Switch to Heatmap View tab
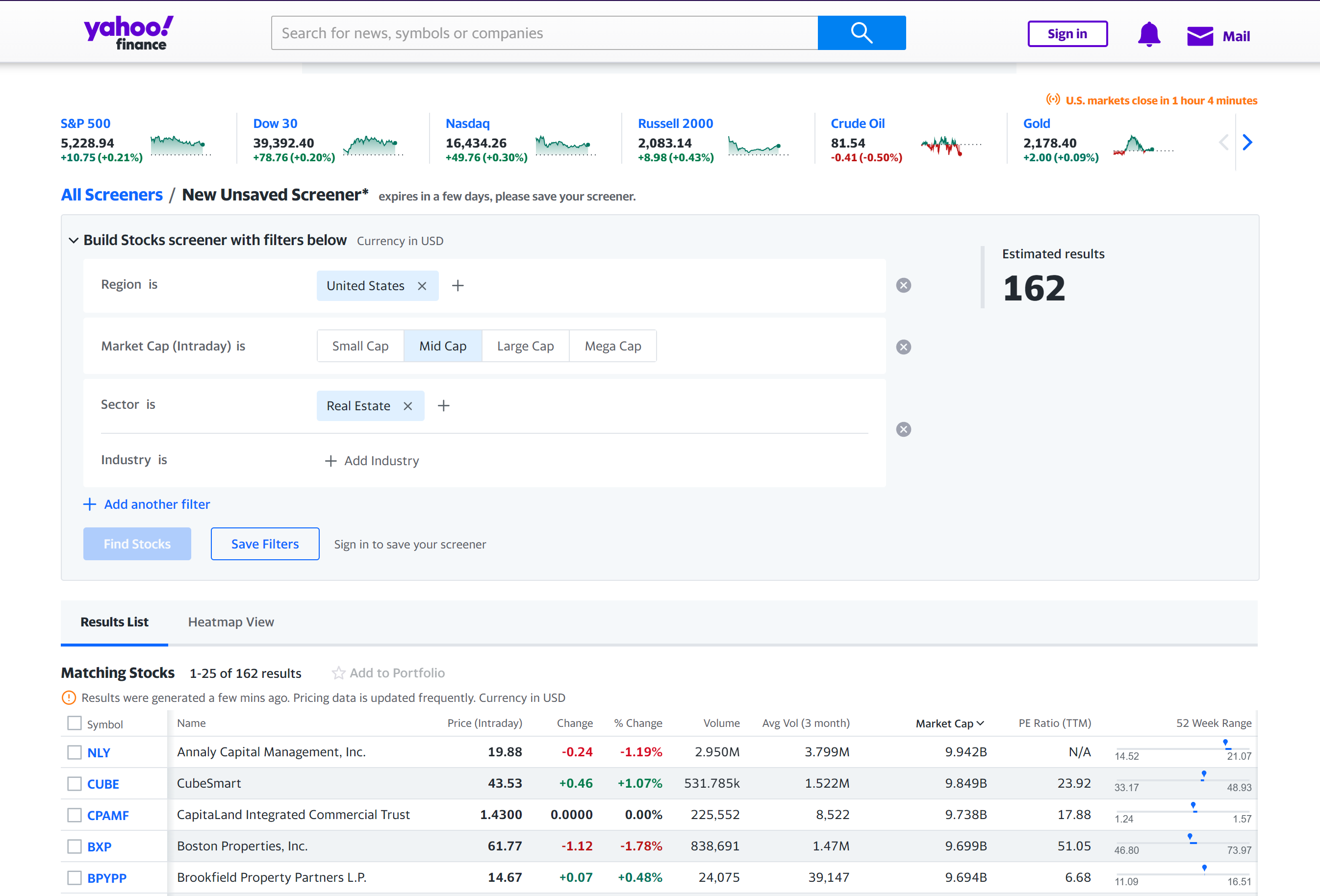This screenshot has height=896, width=1320. click(230, 622)
